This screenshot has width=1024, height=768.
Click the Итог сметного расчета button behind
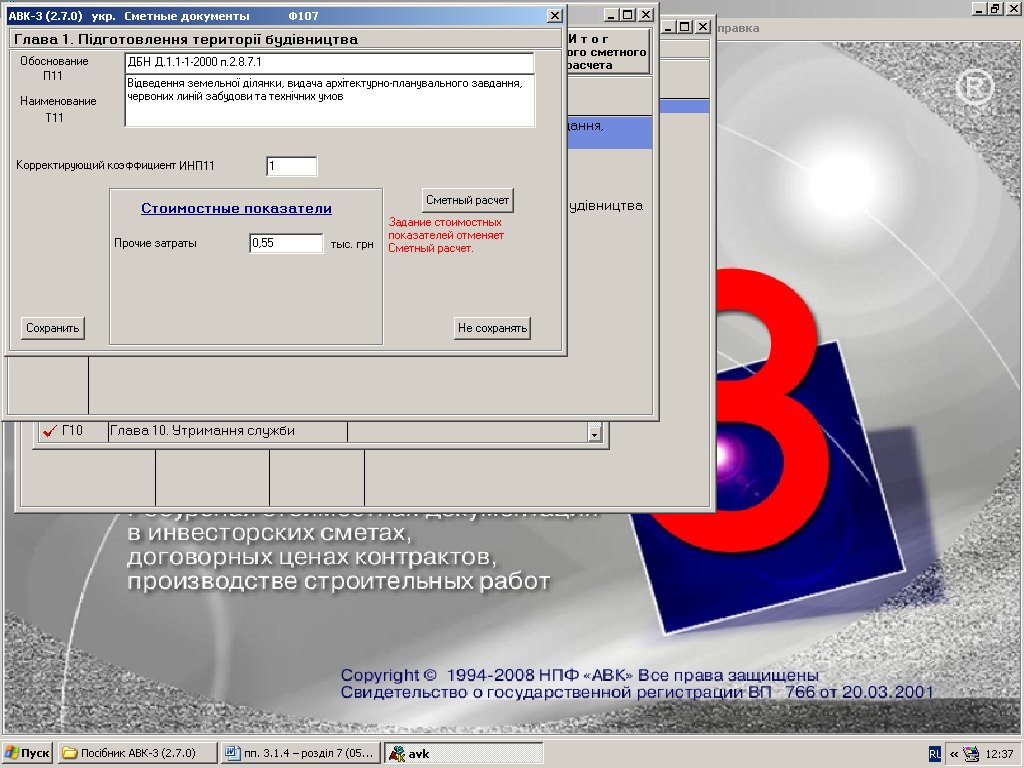[607, 52]
